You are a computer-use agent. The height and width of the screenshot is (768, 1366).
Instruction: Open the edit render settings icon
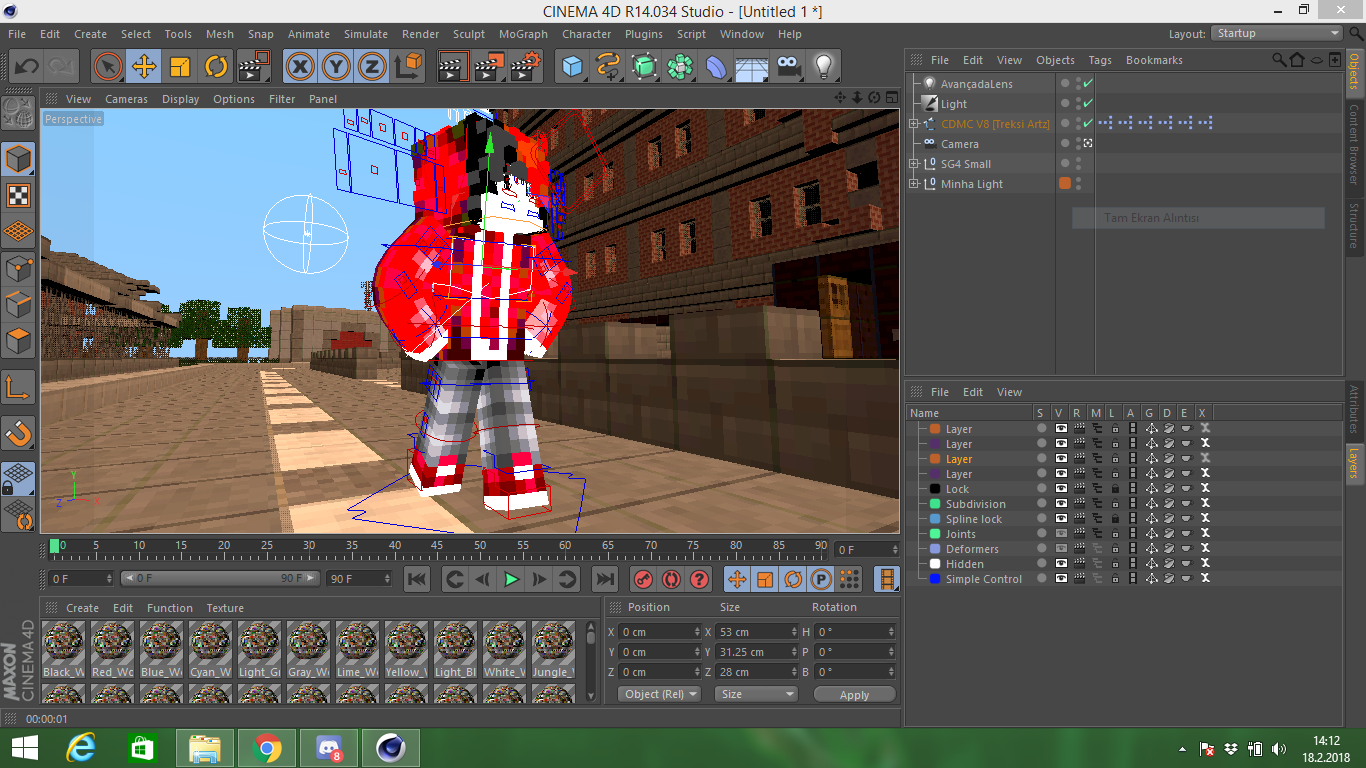coord(525,67)
